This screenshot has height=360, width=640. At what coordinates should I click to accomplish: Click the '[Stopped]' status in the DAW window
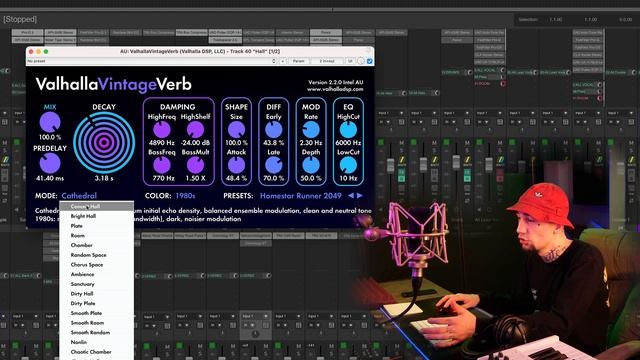click(x=20, y=19)
